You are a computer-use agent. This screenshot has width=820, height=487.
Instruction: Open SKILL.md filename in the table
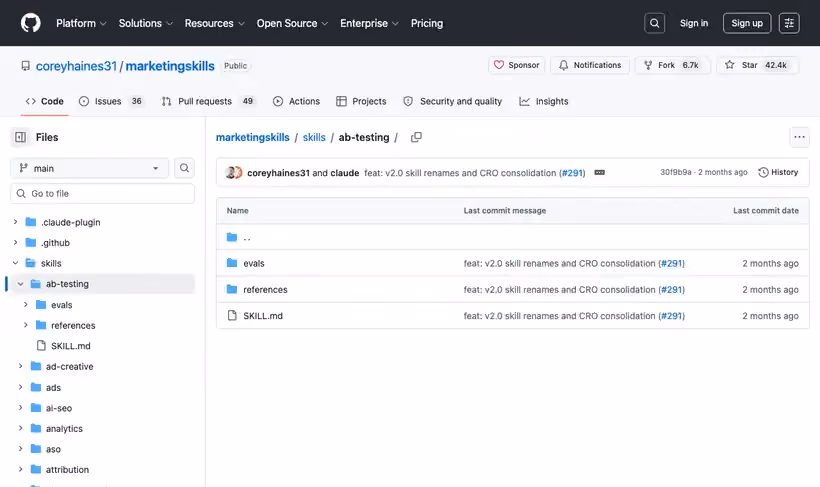263,315
